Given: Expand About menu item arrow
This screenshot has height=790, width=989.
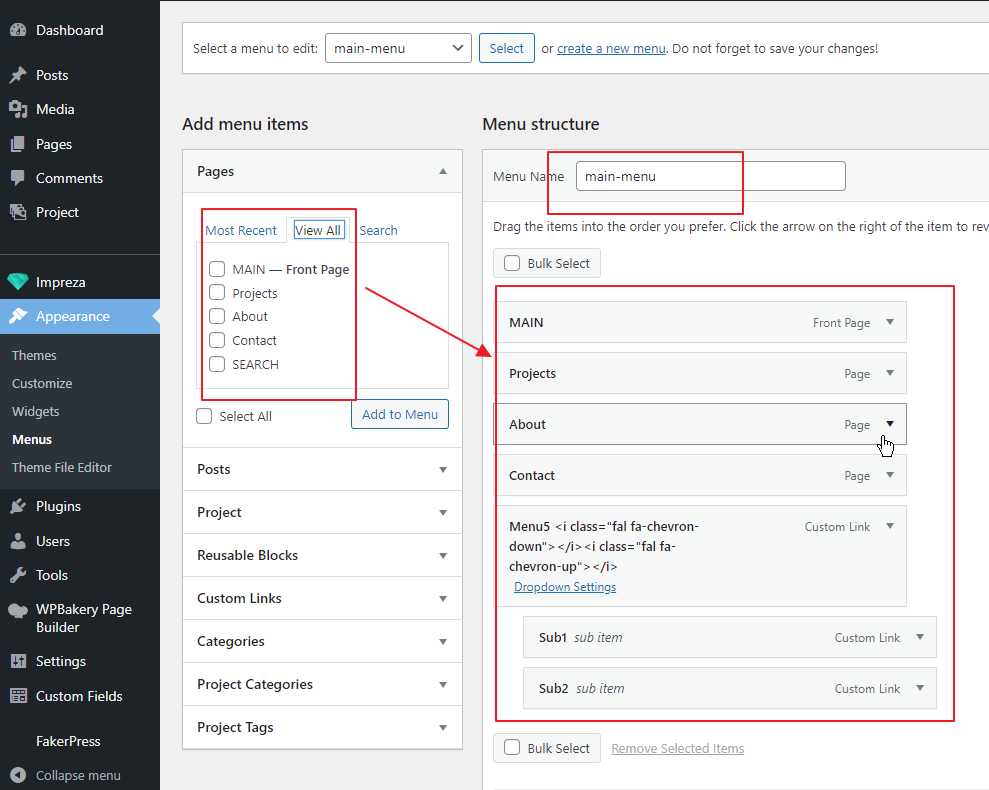Looking at the screenshot, I should pos(890,424).
